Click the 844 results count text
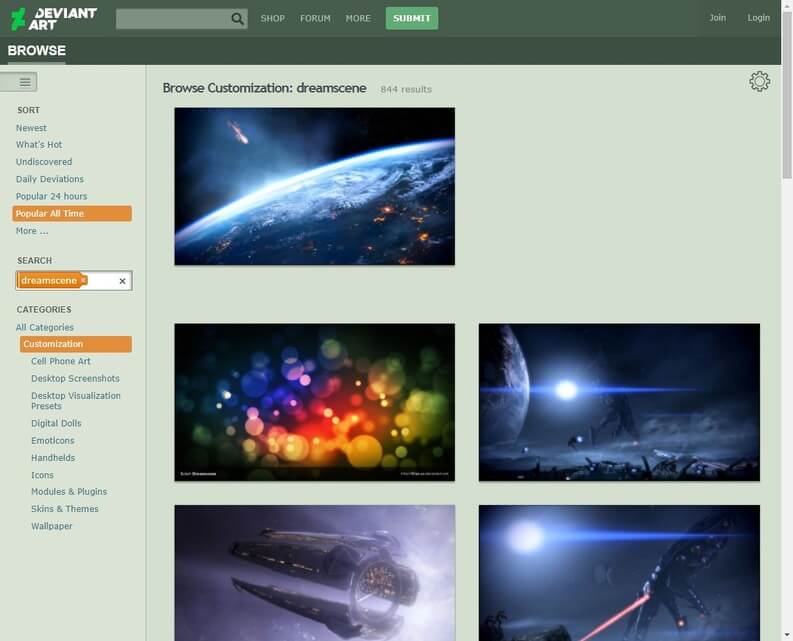 point(406,90)
